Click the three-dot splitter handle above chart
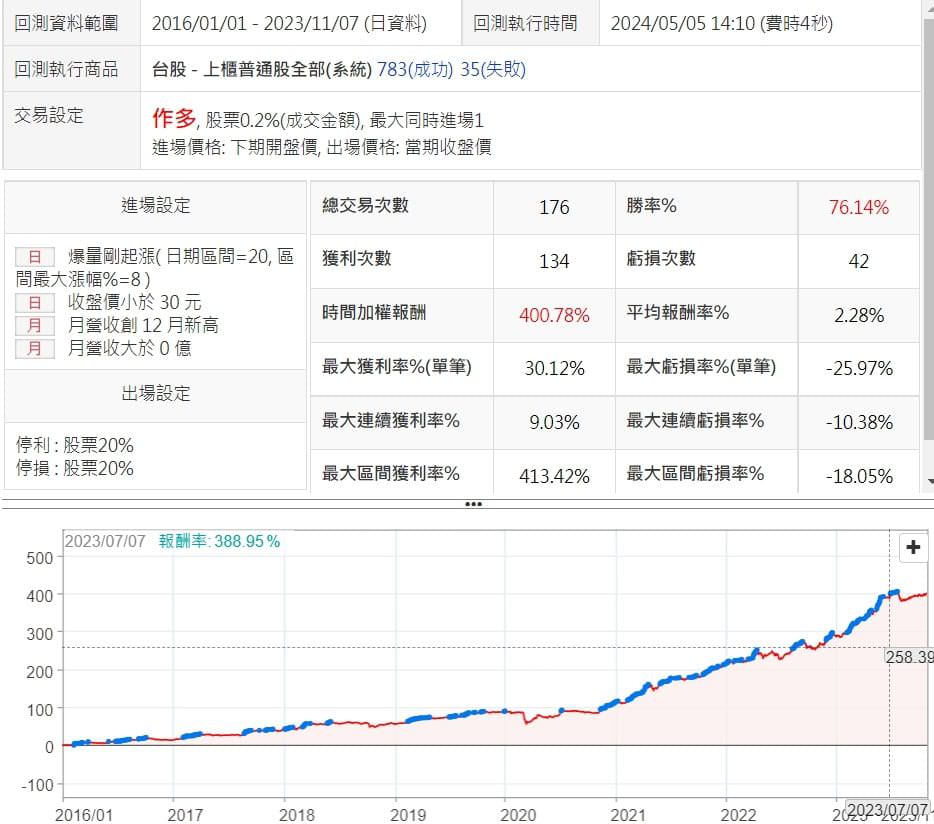Viewport: 934px width, 824px height. [473, 504]
